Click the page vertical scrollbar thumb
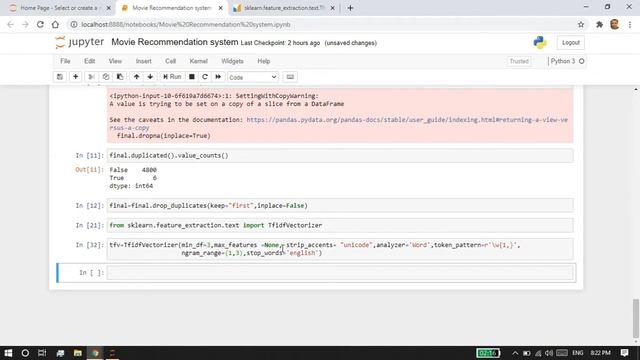 pos(636,317)
